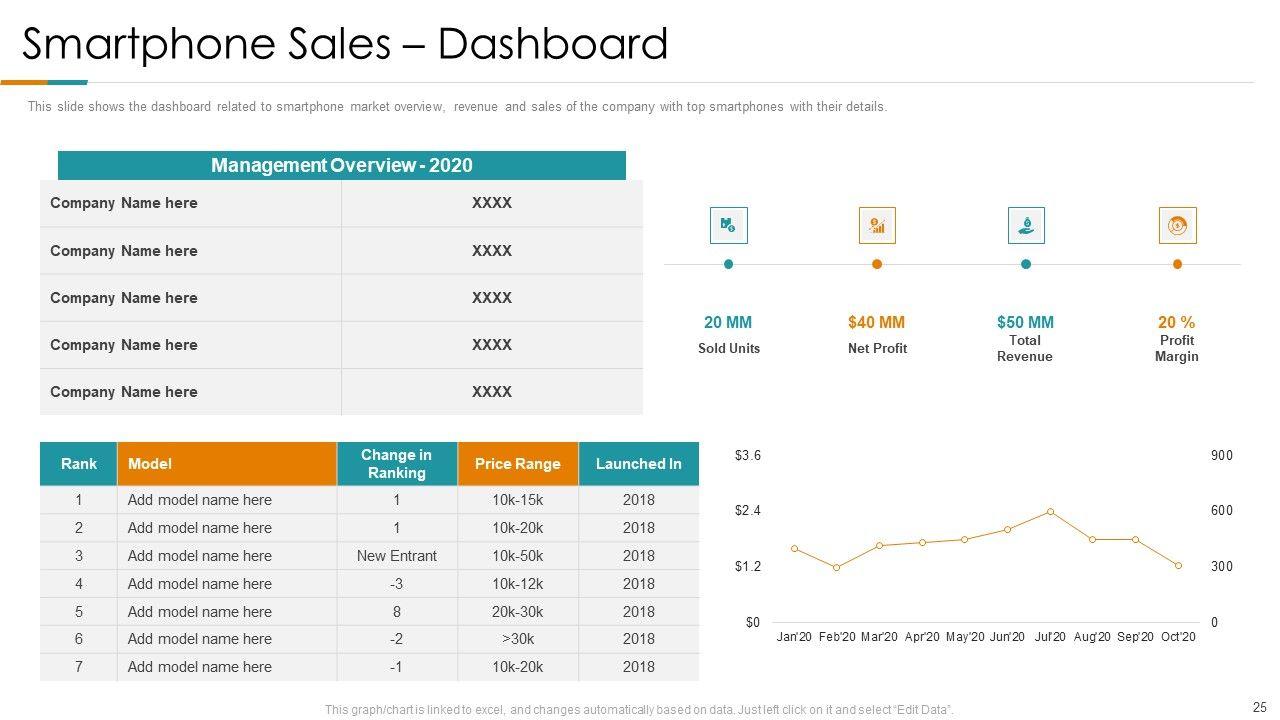
Task: Select the orange dot under Net Profit icon
Action: [877, 264]
